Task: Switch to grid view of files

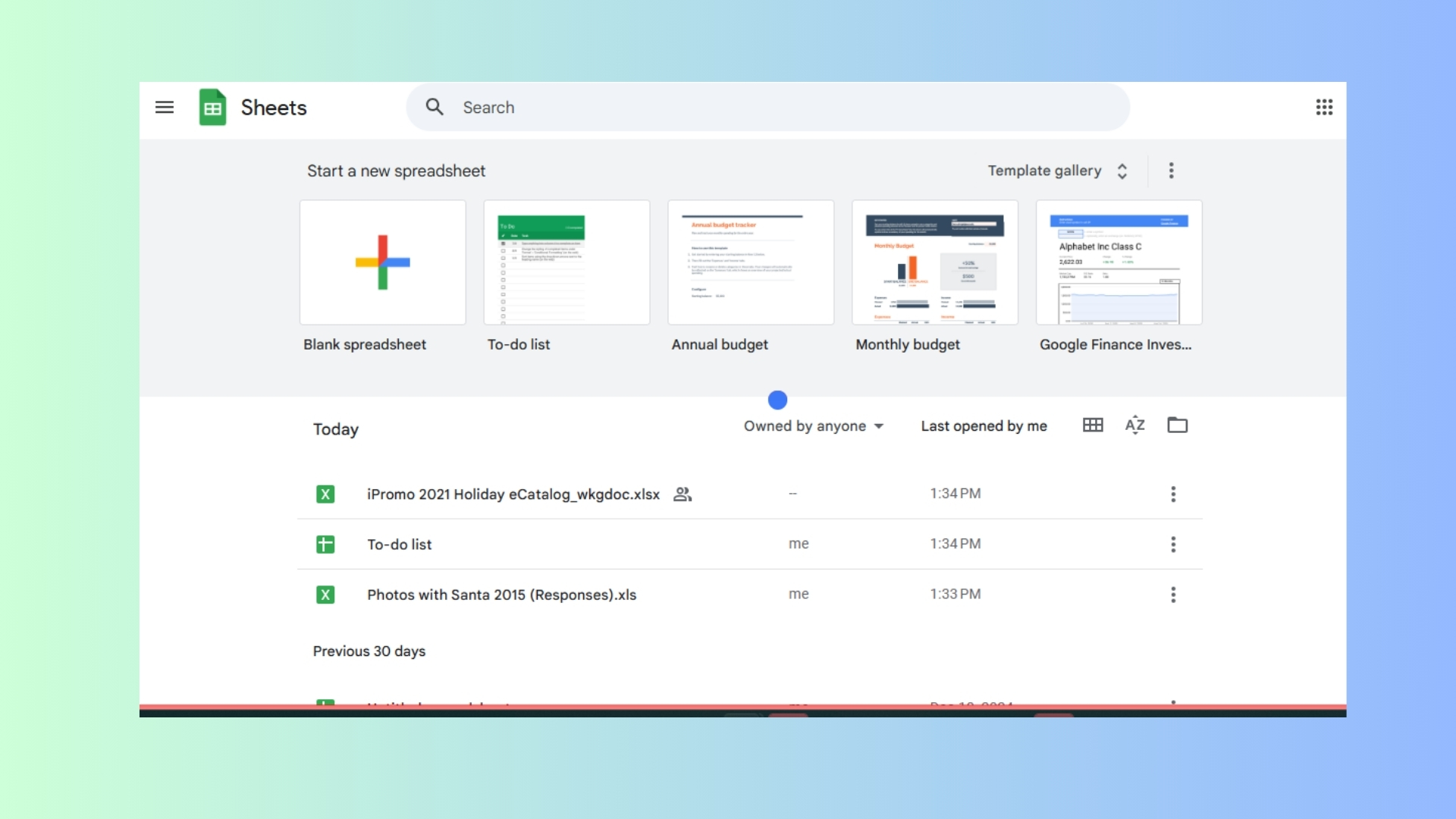Action: point(1093,425)
